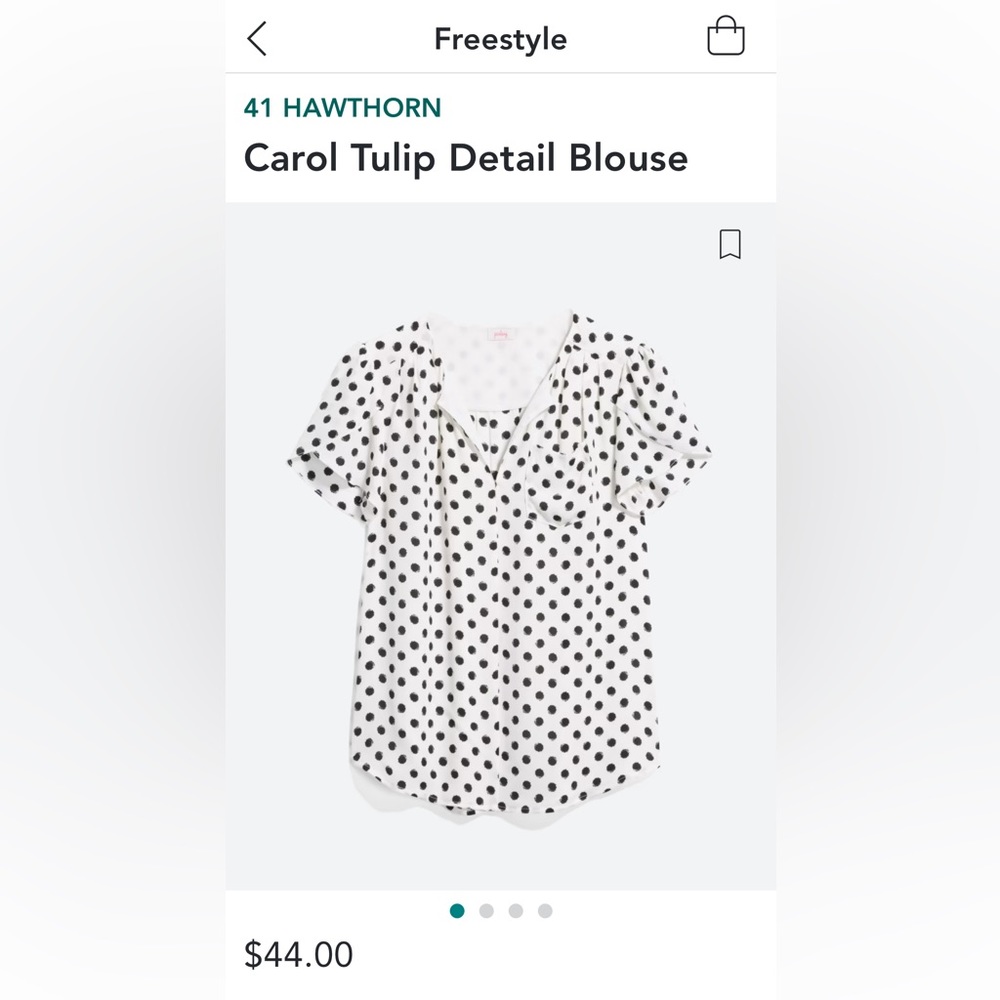Expand the Freestyle header title
Image resolution: width=1000 pixels, height=1000 pixels.
[500, 38]
